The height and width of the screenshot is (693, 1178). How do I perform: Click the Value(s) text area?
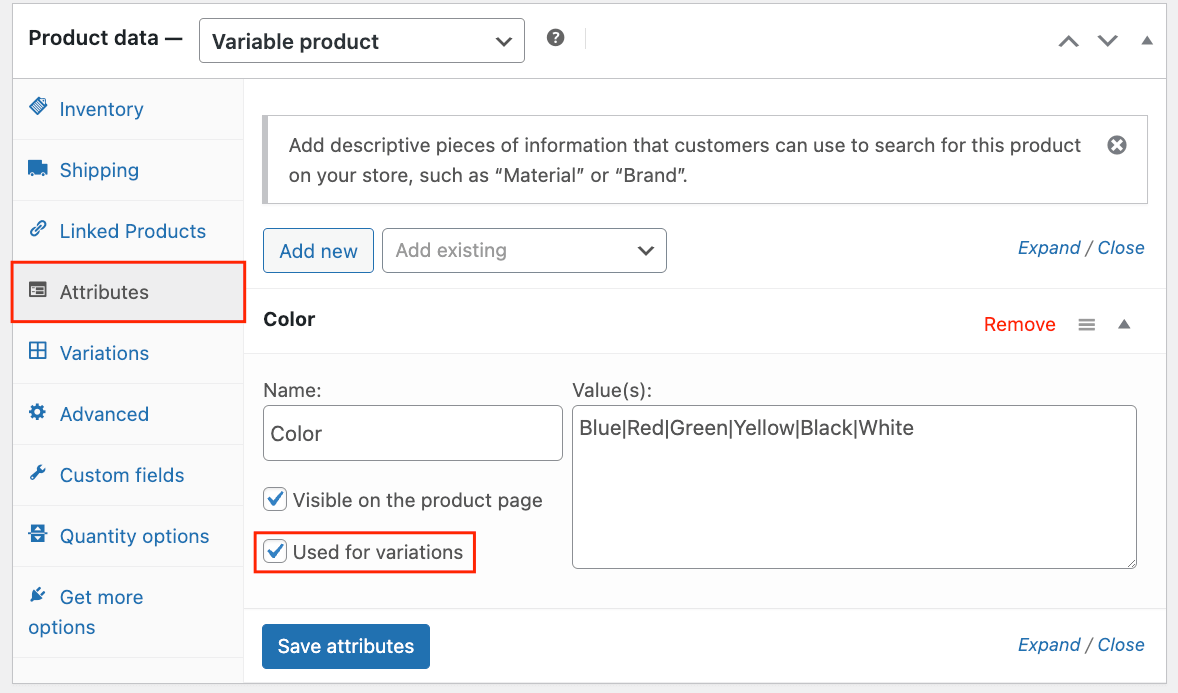tap(854, 487)
